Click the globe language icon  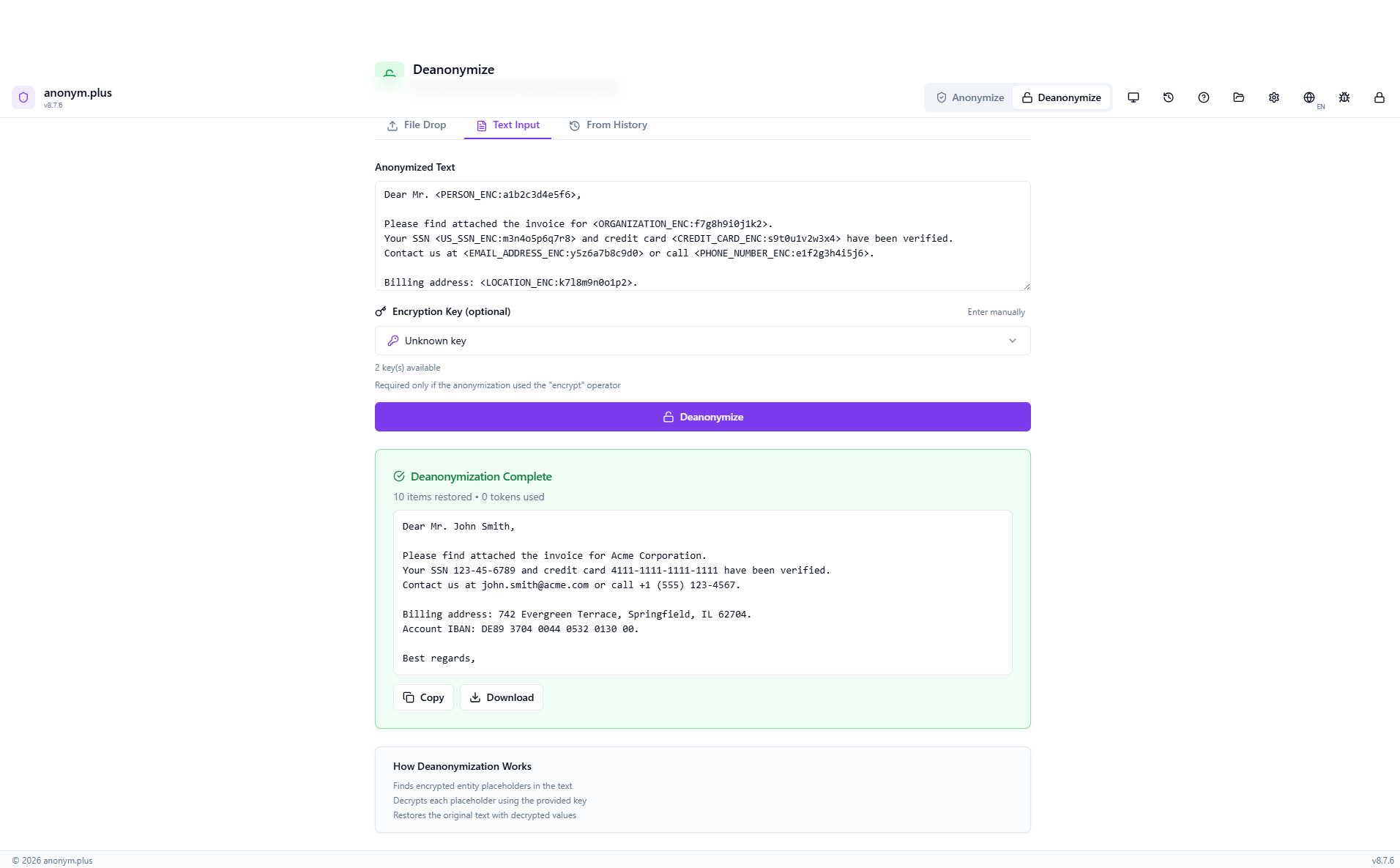(1308, 97)
